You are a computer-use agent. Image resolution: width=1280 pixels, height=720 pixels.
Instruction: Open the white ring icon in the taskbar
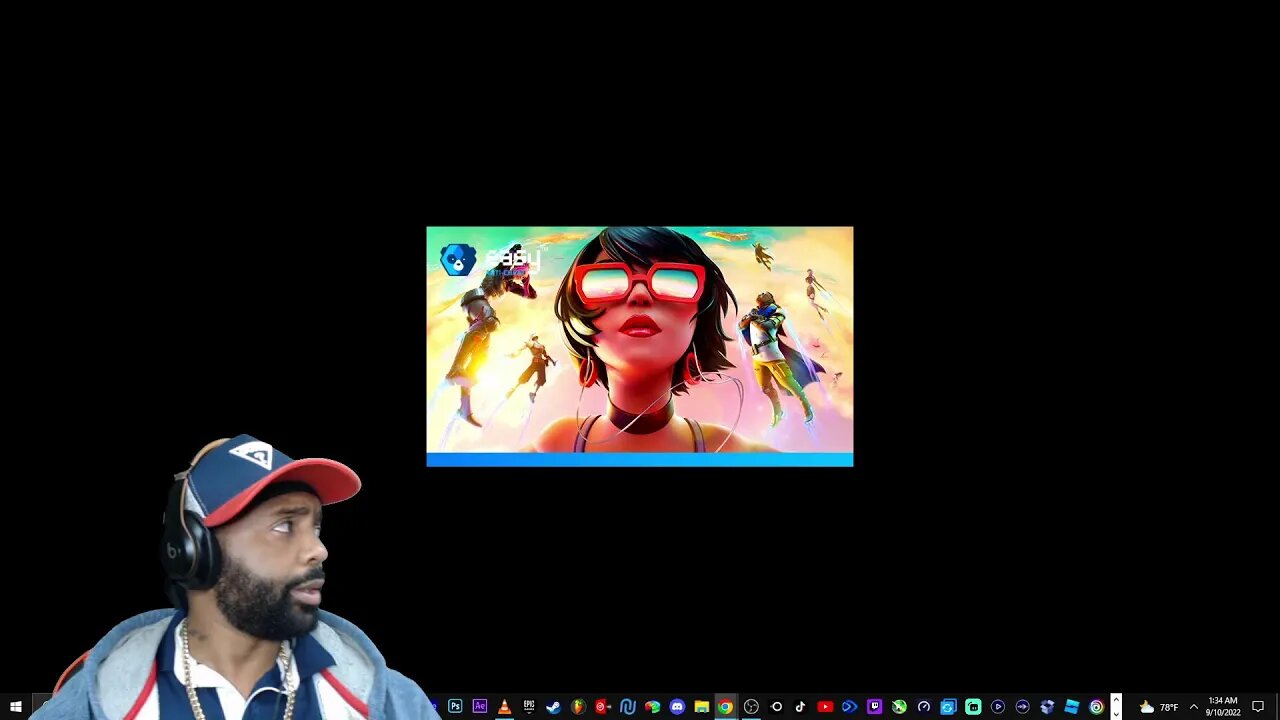[x=776, y=707]
